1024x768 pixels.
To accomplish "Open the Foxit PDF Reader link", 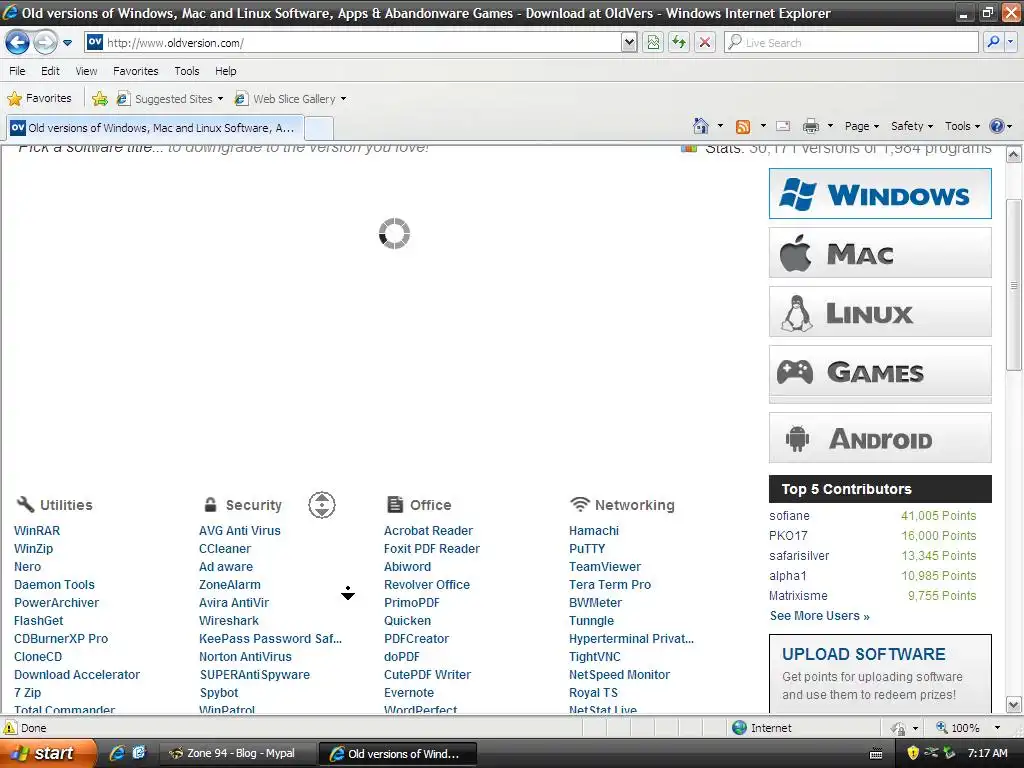I will pos(432,549).
